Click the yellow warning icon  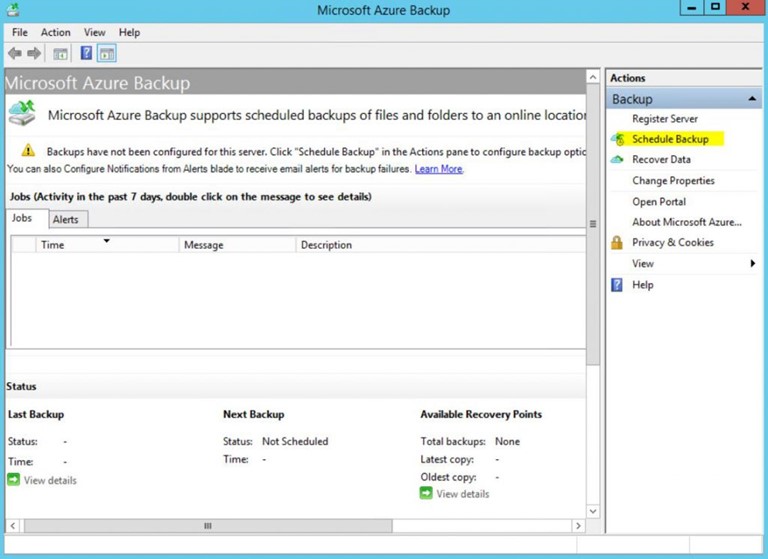point(28,150)
